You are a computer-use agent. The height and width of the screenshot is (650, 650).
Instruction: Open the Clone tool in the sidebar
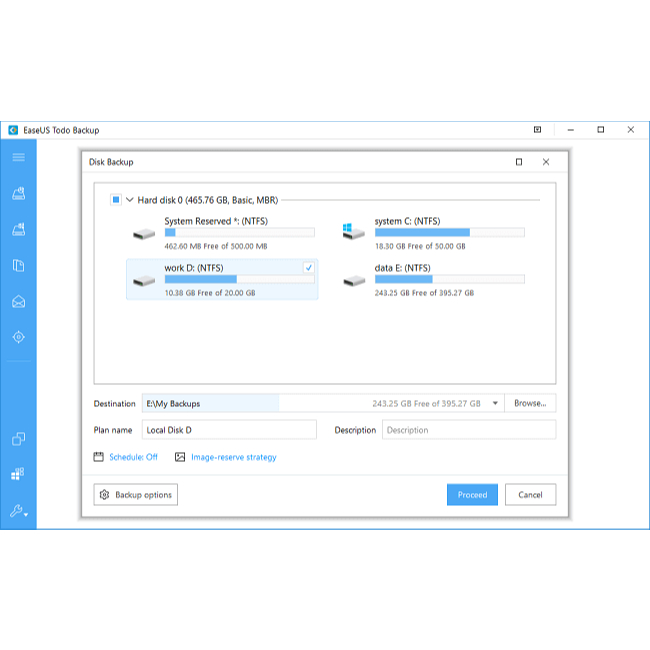point(18,439)
